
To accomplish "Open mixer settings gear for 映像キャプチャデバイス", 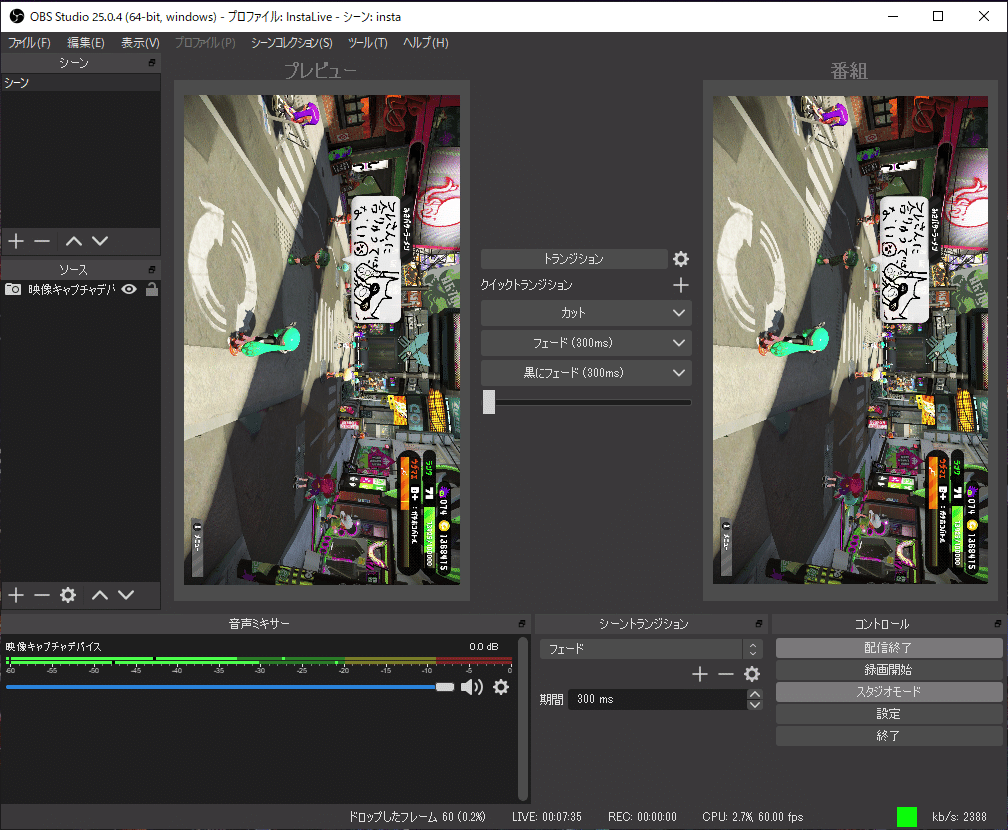I will (x=501, y=687).
